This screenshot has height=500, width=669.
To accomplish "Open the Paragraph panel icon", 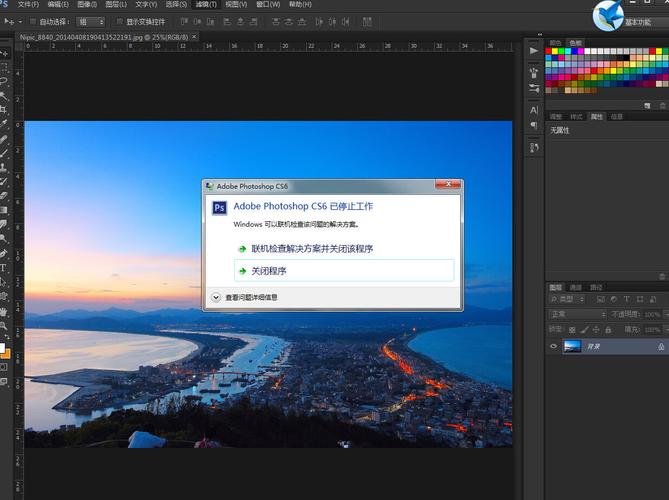I will point(534,125).
